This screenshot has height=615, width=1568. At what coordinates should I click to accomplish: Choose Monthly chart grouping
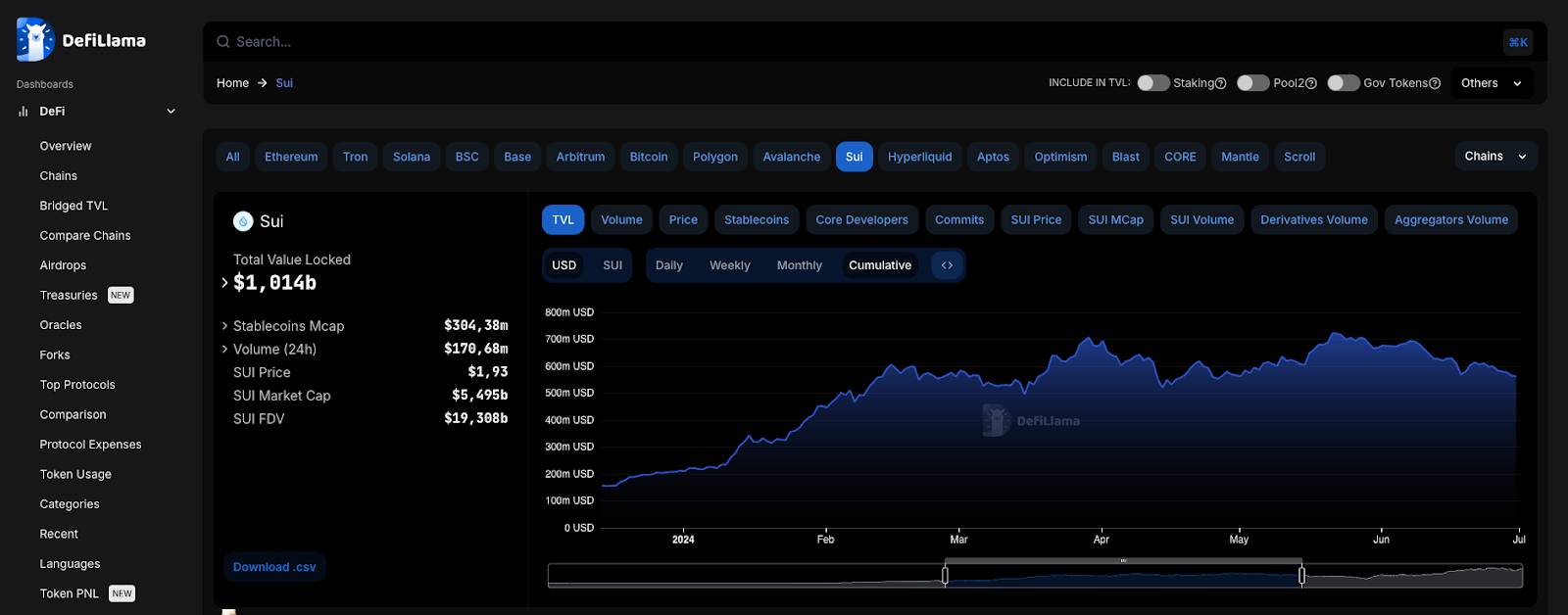pyautogui.click(x=800, y=265)
